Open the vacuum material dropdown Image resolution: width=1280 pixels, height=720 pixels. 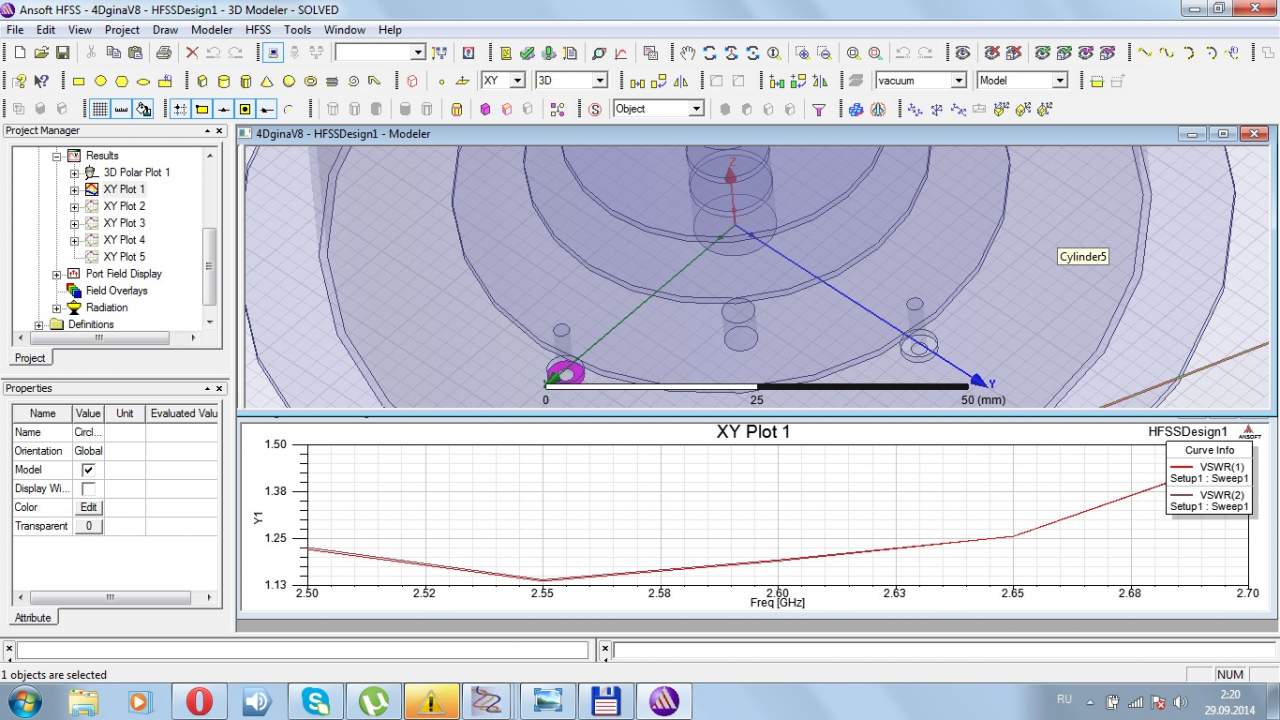point(958,81)
